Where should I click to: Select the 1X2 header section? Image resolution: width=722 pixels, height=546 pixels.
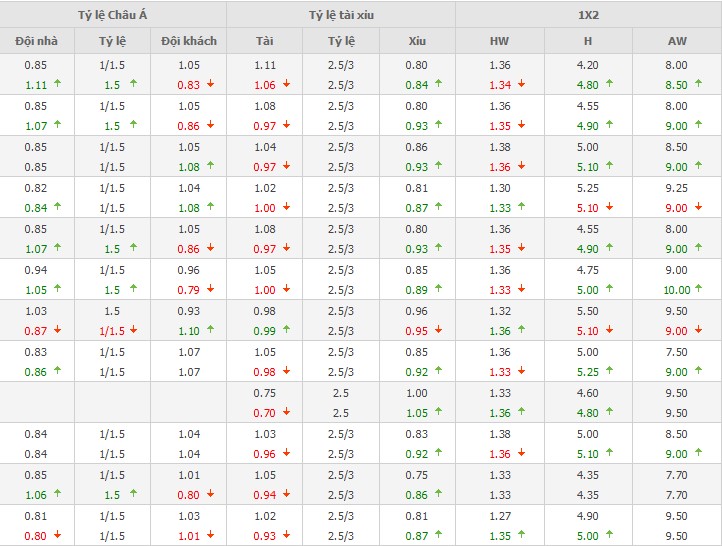588,16
